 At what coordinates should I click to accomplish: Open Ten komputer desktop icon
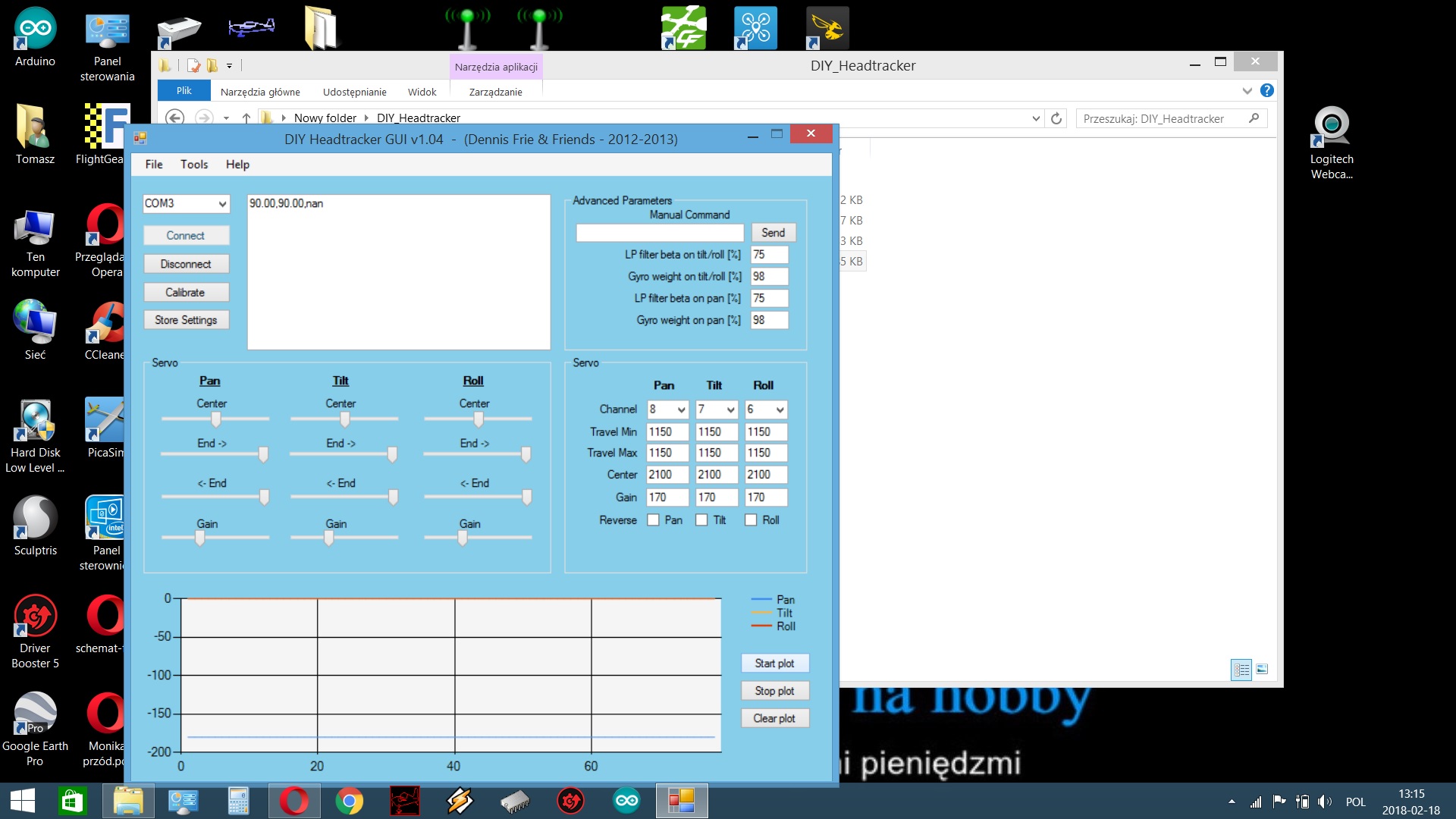click(35, 243)
